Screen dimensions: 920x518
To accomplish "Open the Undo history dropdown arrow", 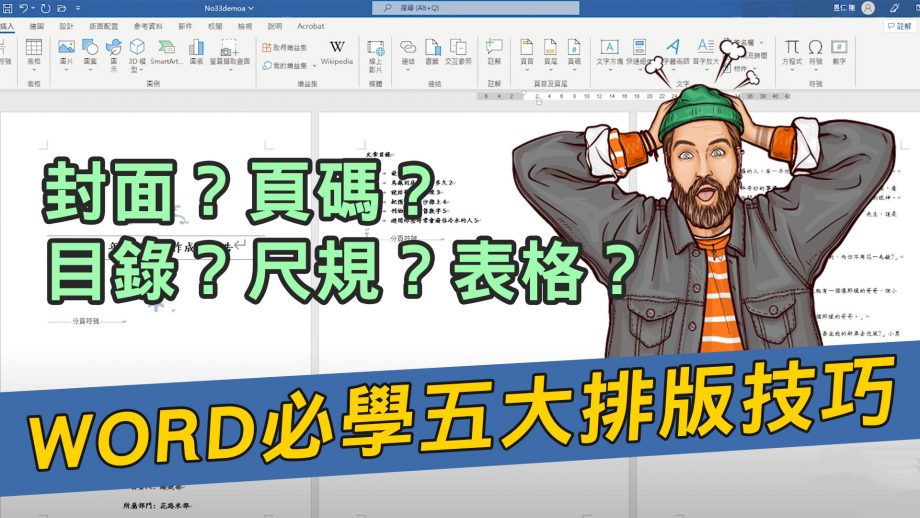I will tap(33, 9).
